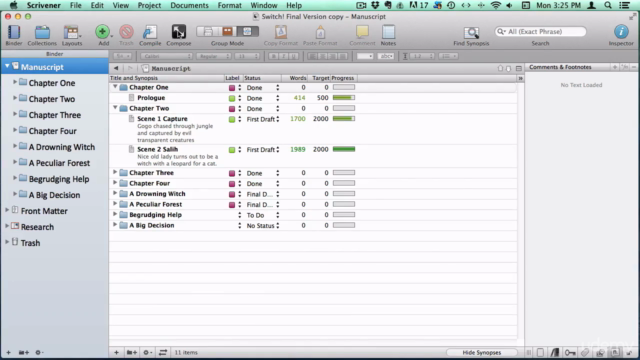Collapse Chapter Two in outliner
The image size is (640, 360).
pos(115,108)
